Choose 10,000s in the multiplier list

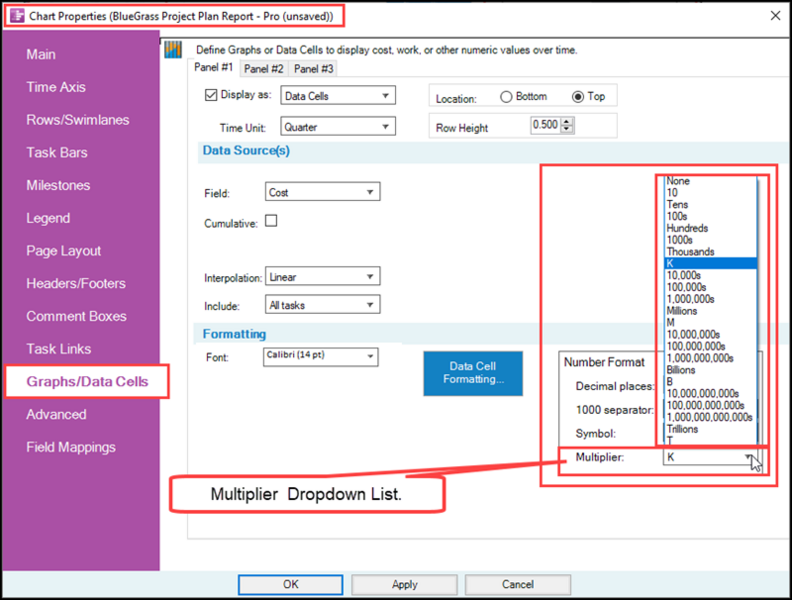pyautogui.click(x=710, y=275)
